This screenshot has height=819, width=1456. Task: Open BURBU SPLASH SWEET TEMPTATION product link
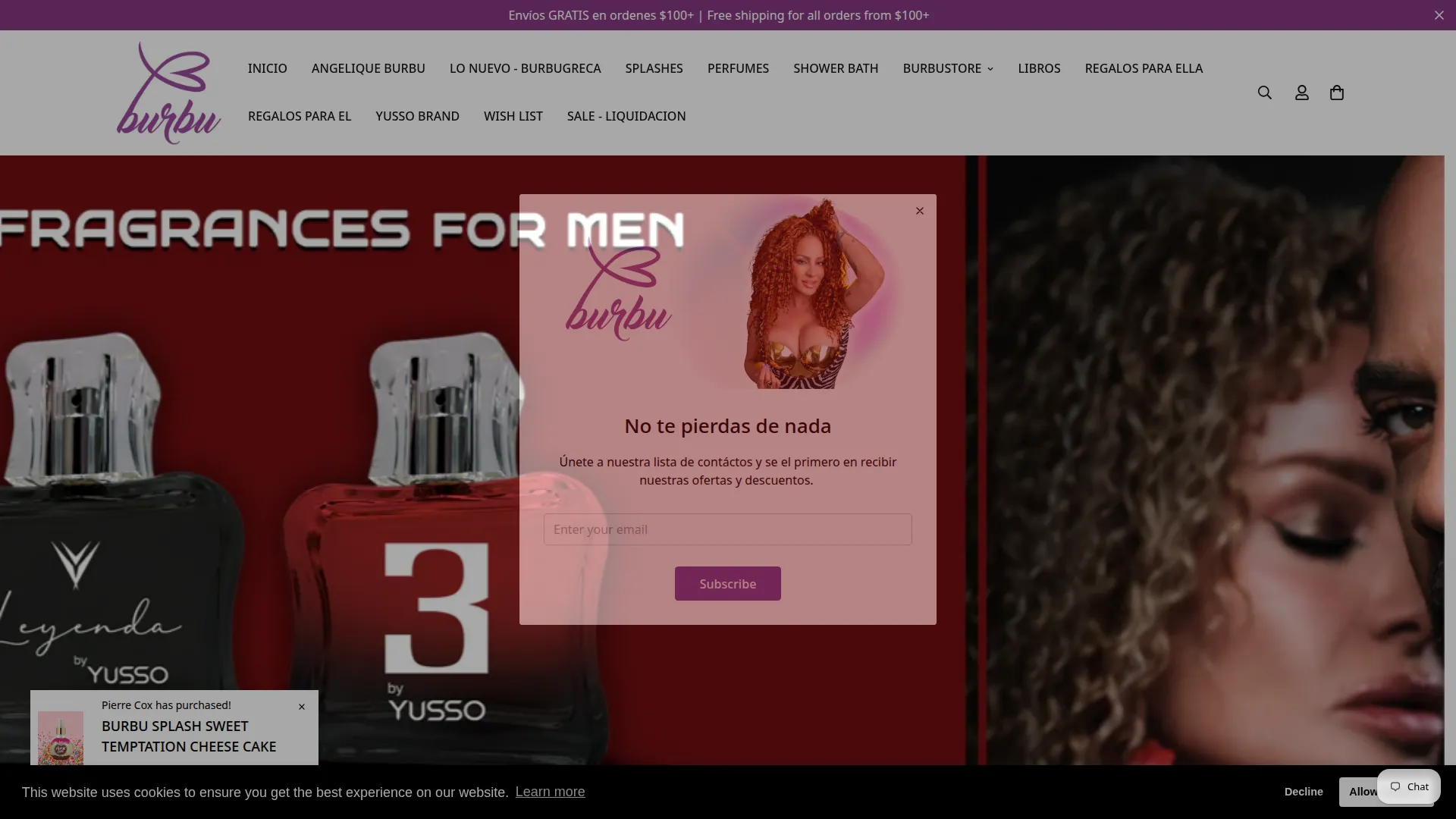click(189, 736)
